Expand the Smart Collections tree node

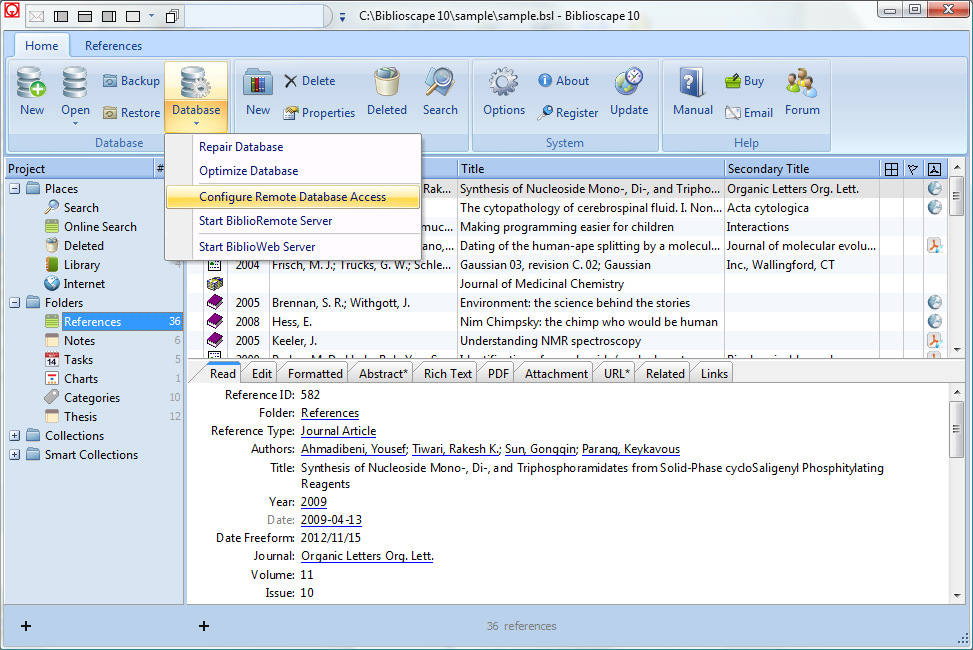tap(15, 455)
